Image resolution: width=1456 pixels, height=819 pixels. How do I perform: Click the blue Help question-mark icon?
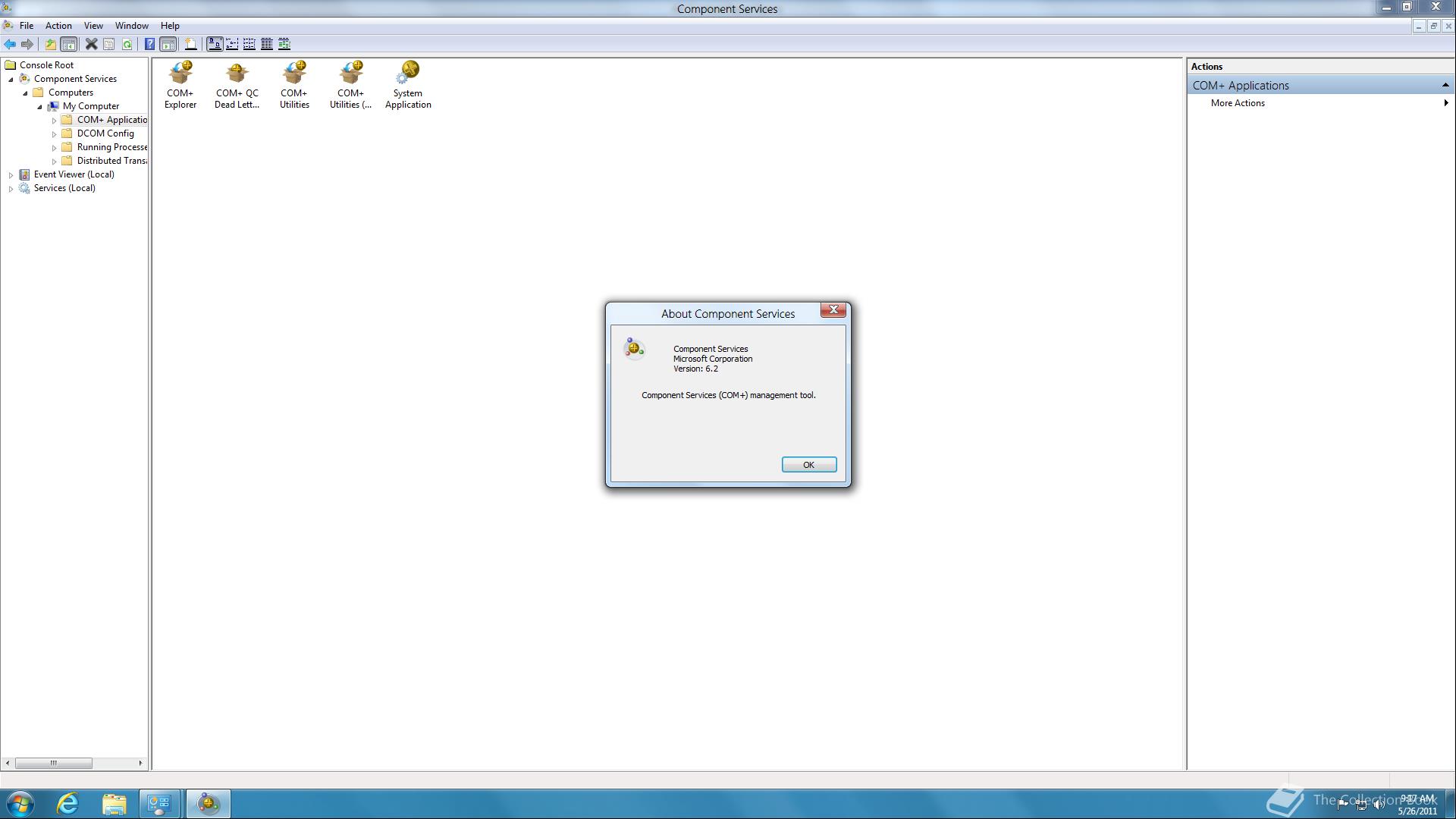coord(149,44)
